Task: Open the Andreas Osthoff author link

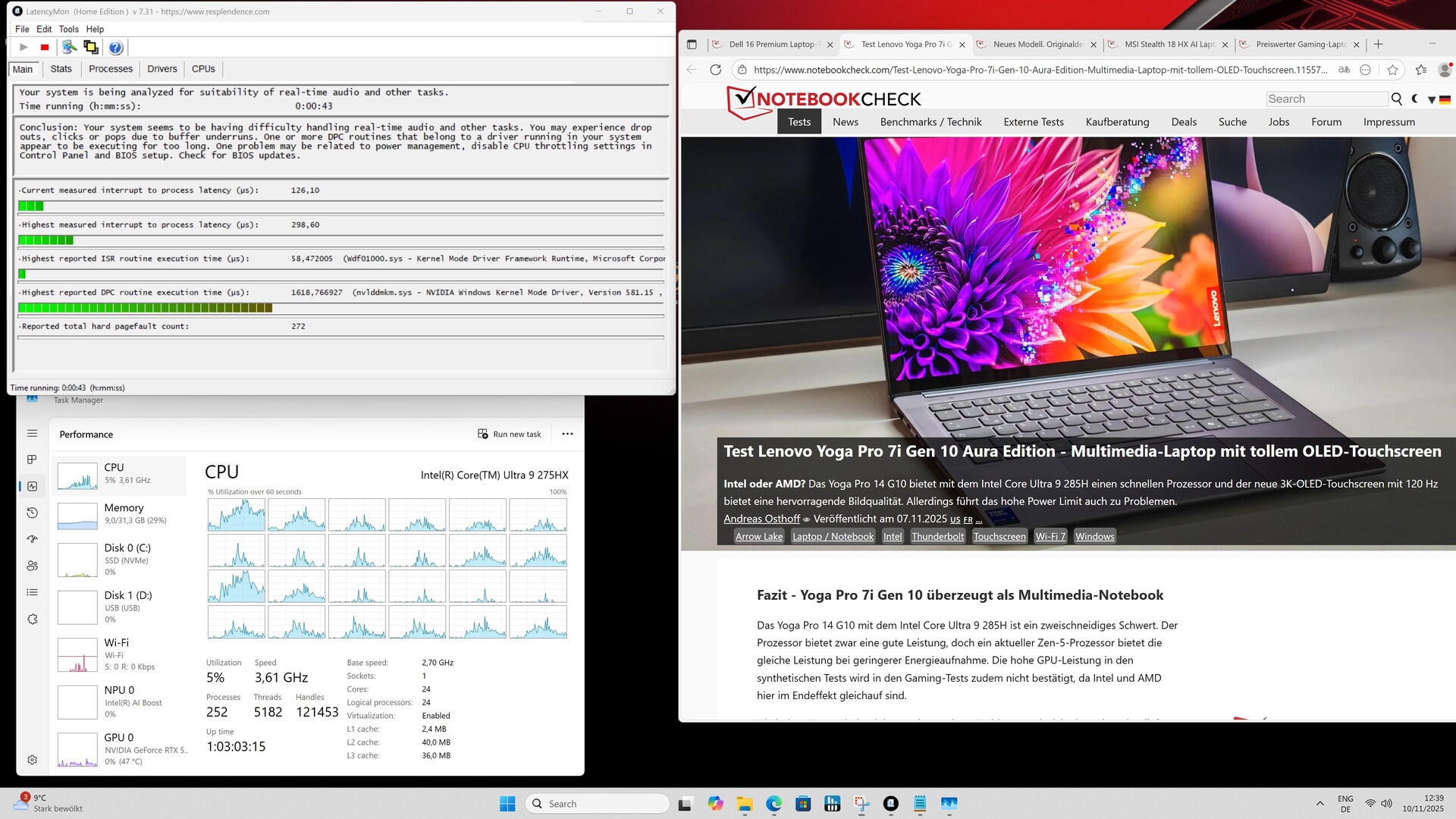Action: 761,519
